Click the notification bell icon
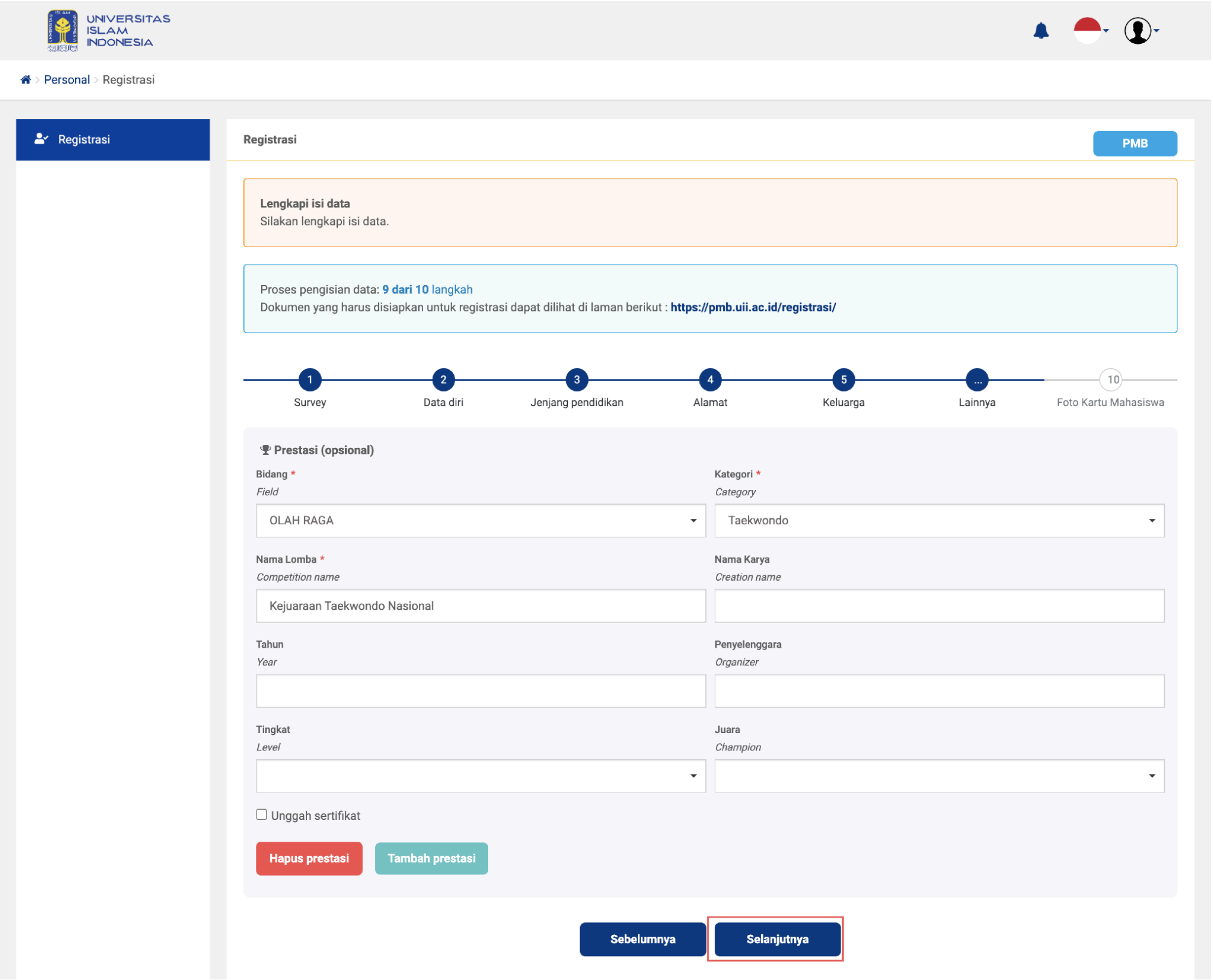Screen dimensions: 1213x980 point(1040,31)
